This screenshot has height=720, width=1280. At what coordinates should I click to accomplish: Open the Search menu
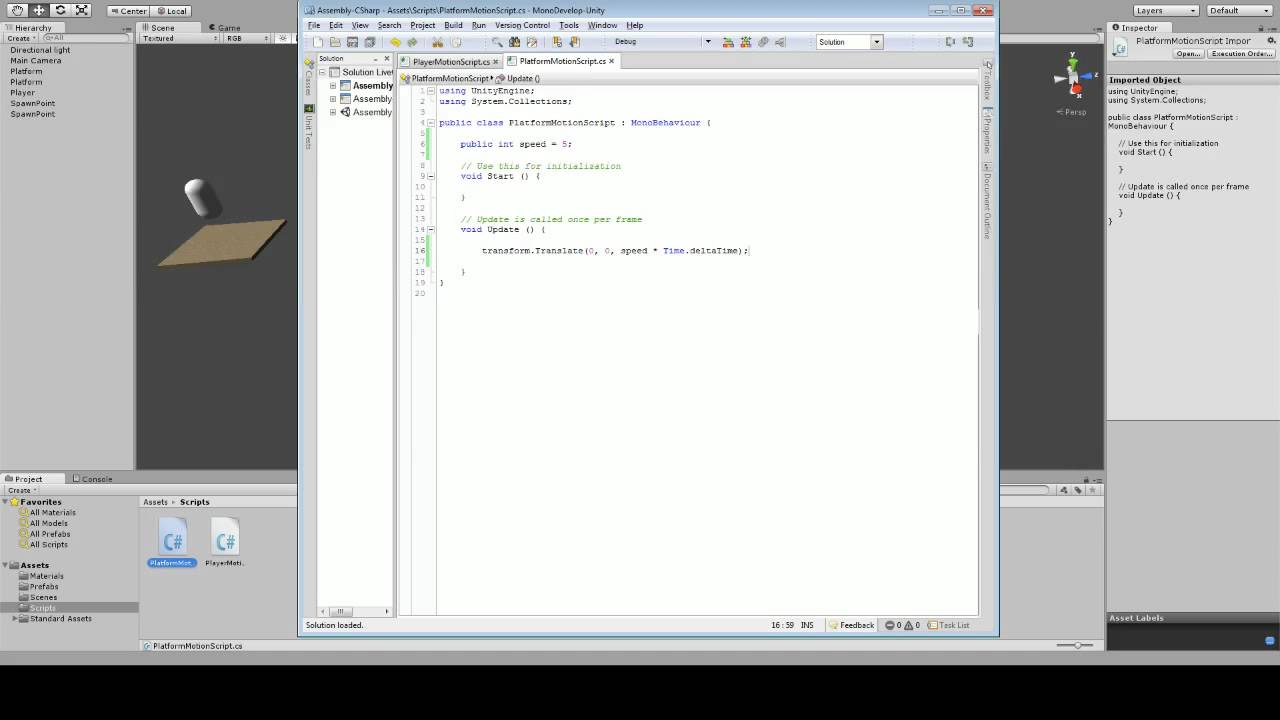[389, 25]
